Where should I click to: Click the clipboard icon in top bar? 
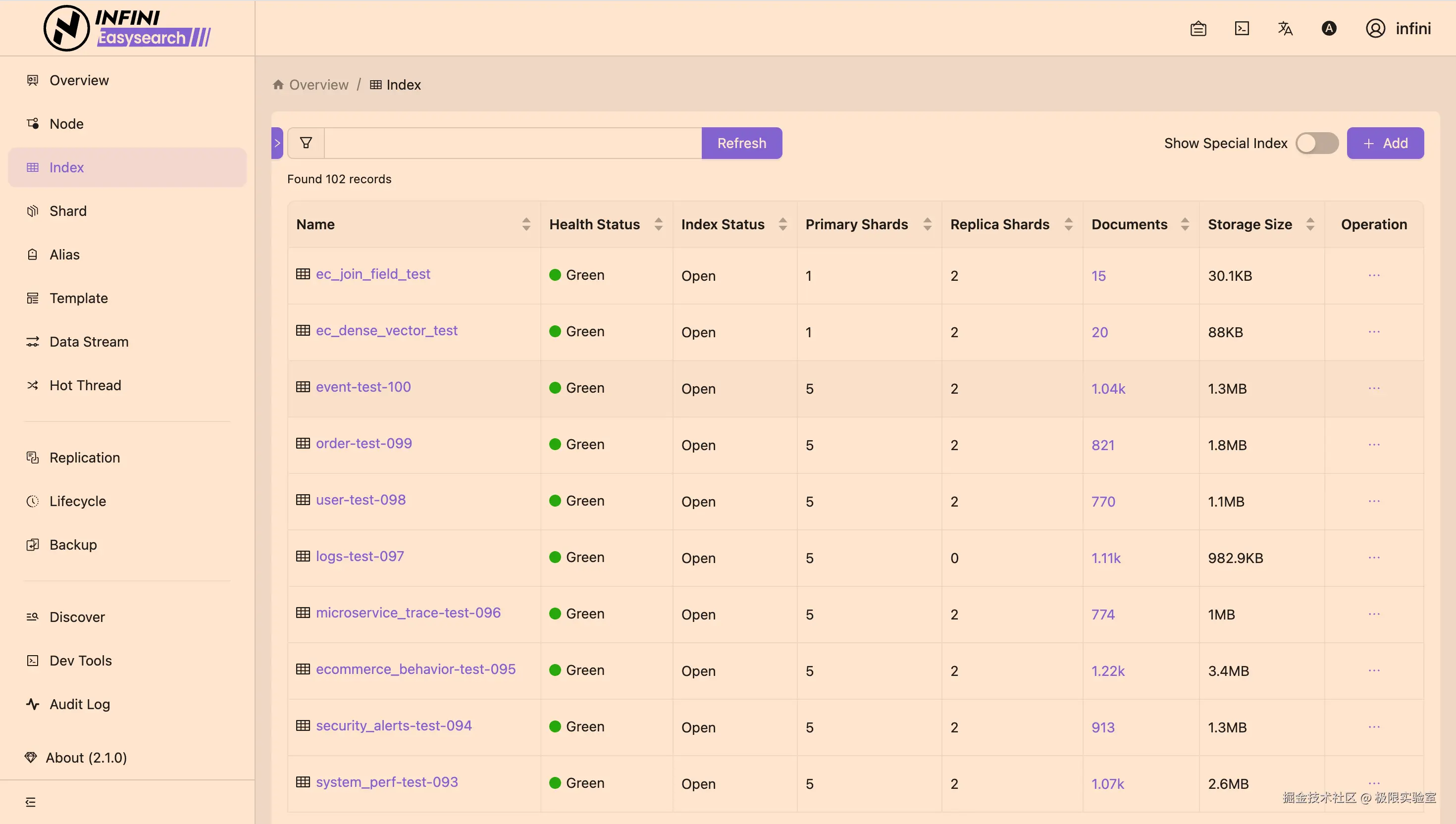[1198, 28]
